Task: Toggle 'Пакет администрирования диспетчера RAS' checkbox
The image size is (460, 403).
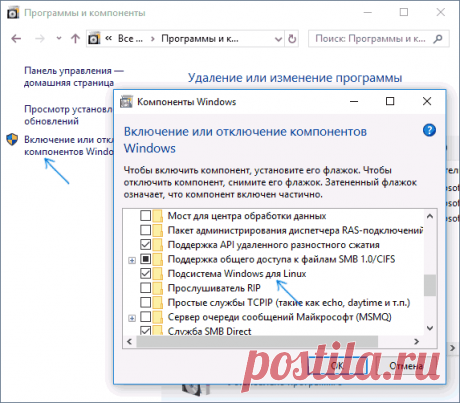Action: tap(145, 230)
